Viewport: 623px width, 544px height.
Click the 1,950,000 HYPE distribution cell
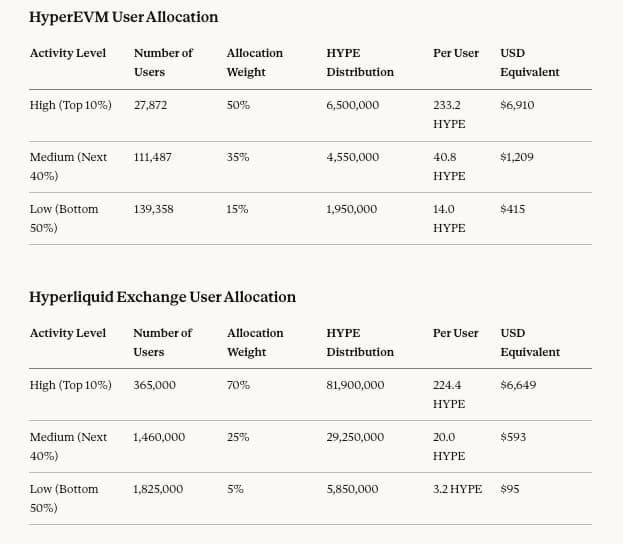pos(351,209)
